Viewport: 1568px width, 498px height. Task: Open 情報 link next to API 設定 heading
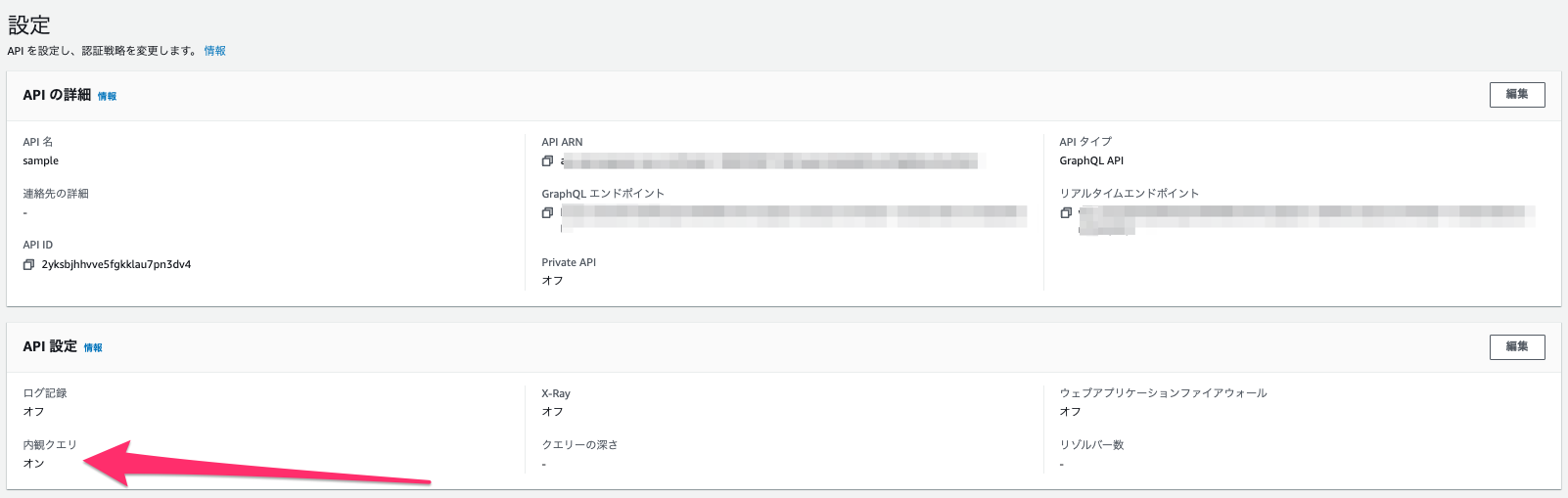tap(93, 348)
